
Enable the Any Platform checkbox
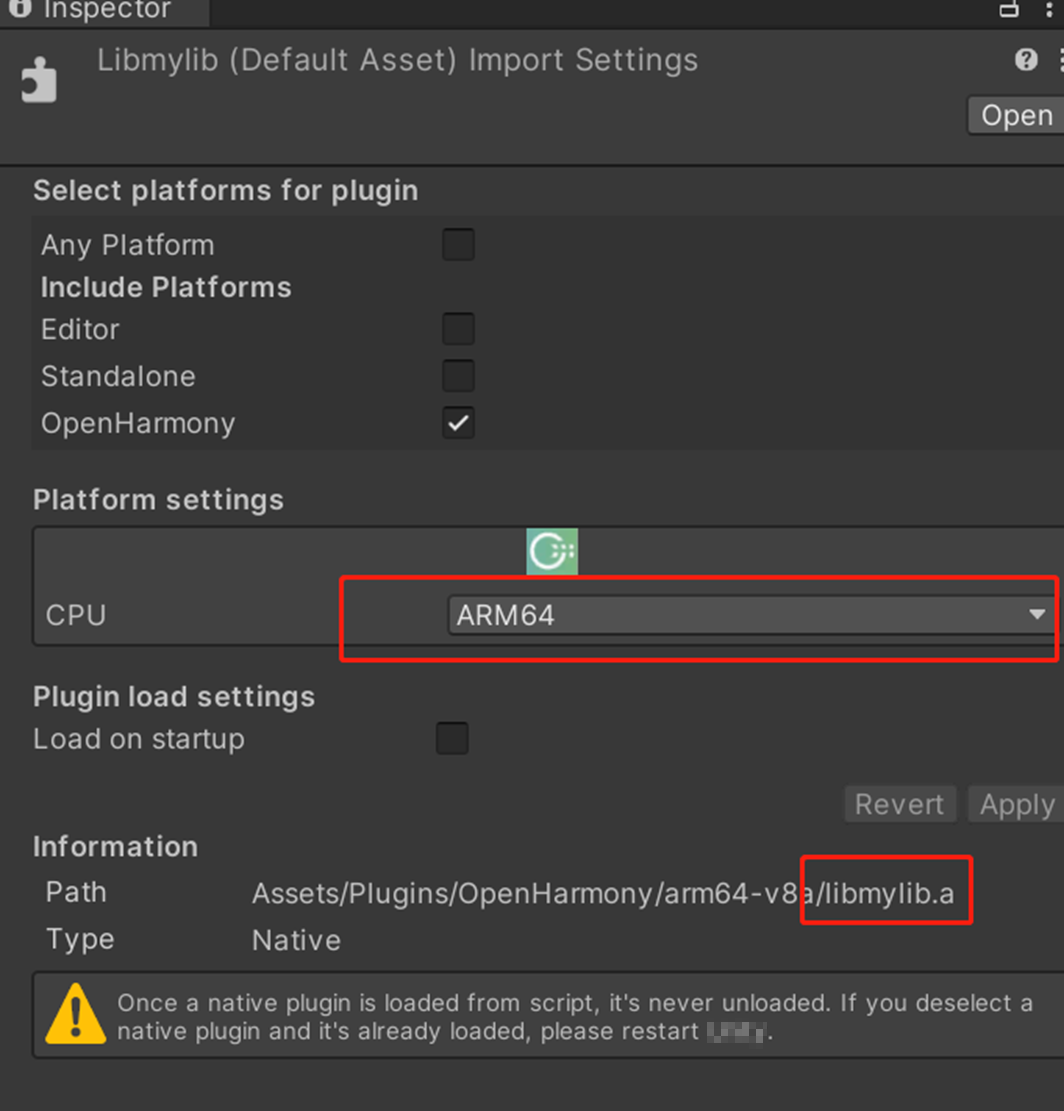[x=458, y=245]
